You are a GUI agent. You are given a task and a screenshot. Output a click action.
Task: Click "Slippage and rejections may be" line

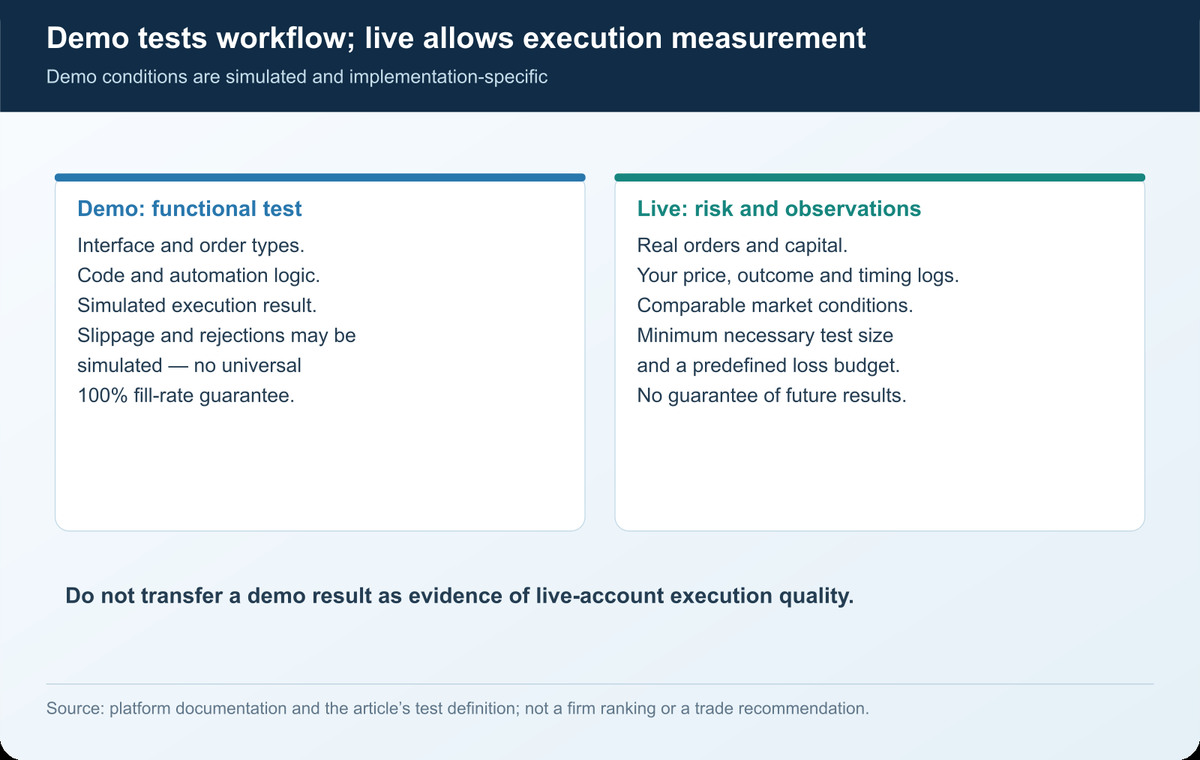216,335
